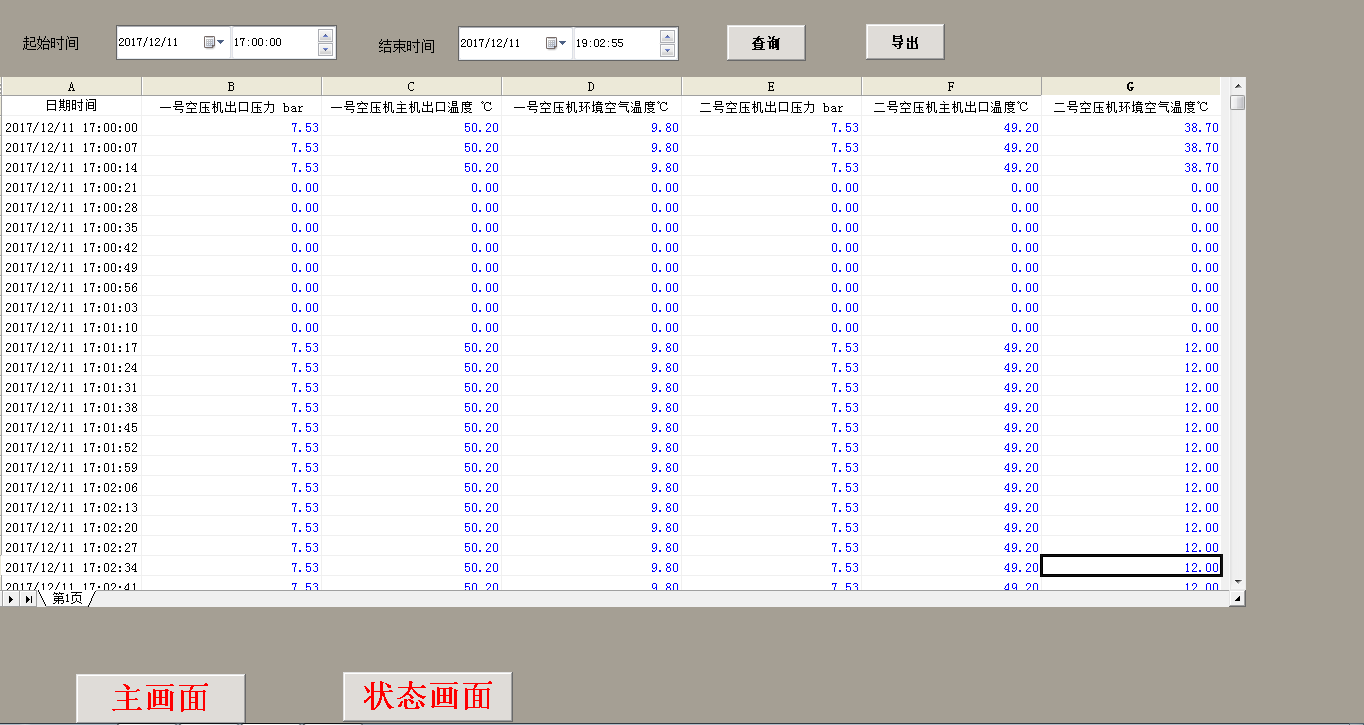Screen dimensions: 1364x725
Task: Select column B header
Action: (x=231, y=87)
